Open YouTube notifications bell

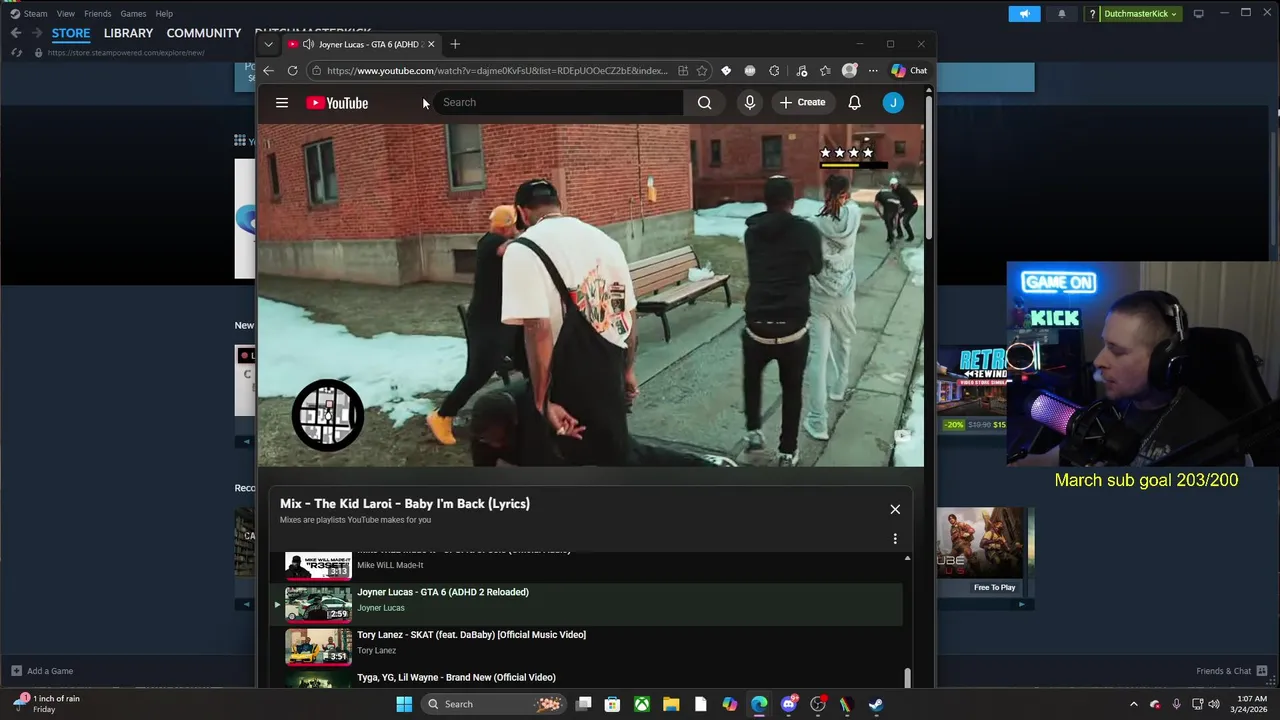tap(854, 102)
